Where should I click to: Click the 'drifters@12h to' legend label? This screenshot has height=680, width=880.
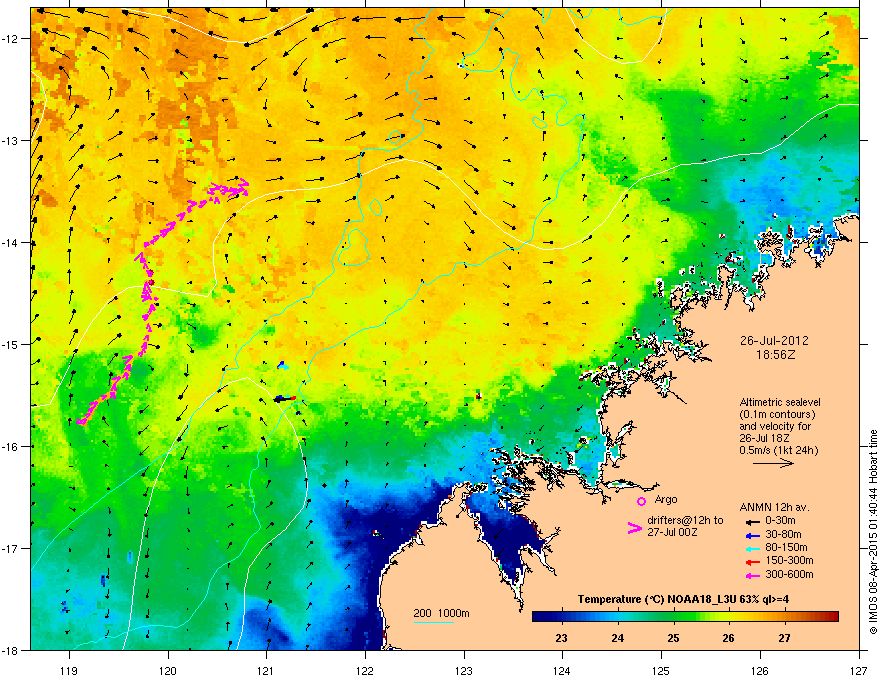685,521
